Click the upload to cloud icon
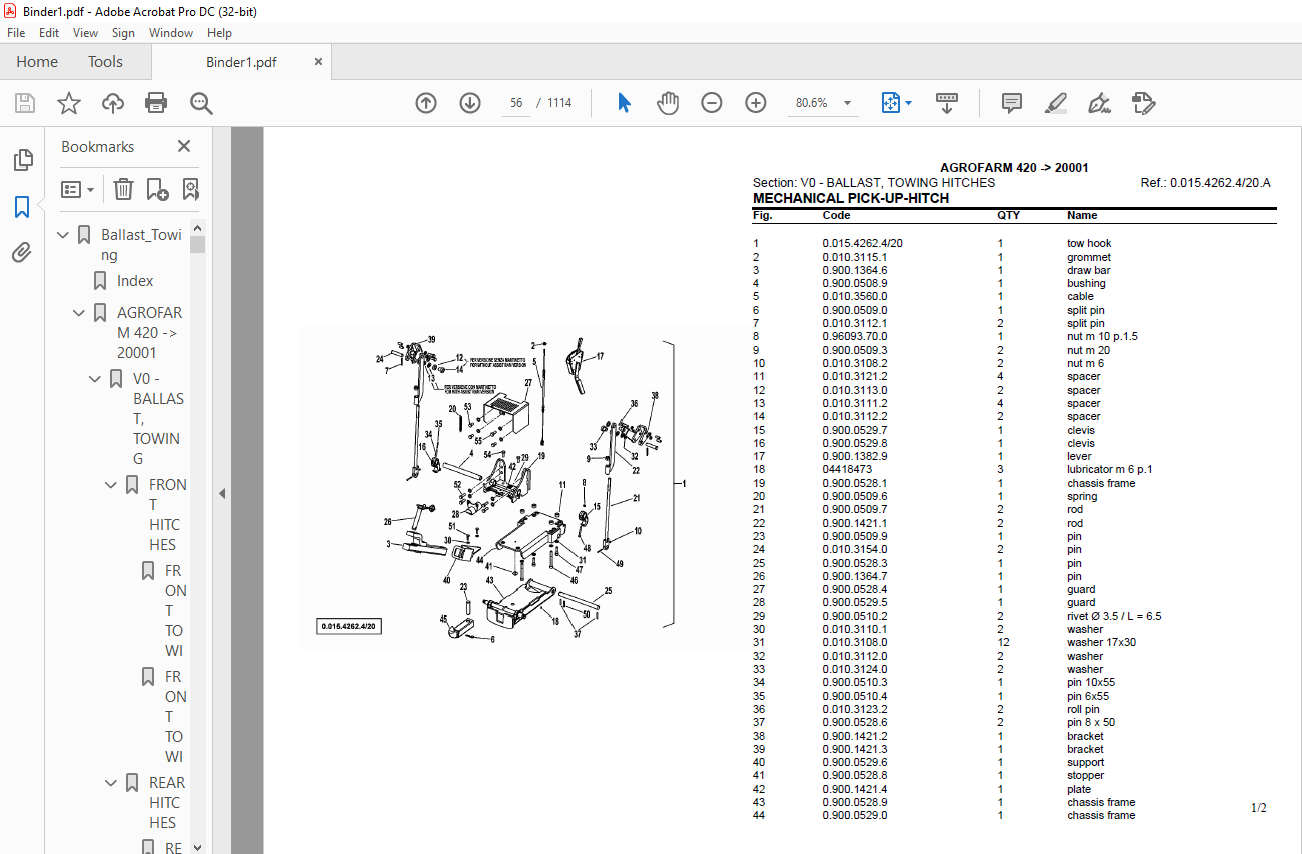The height and width of the screenshot is (854, 1302). pyautogui.click(x=113, y=103)
